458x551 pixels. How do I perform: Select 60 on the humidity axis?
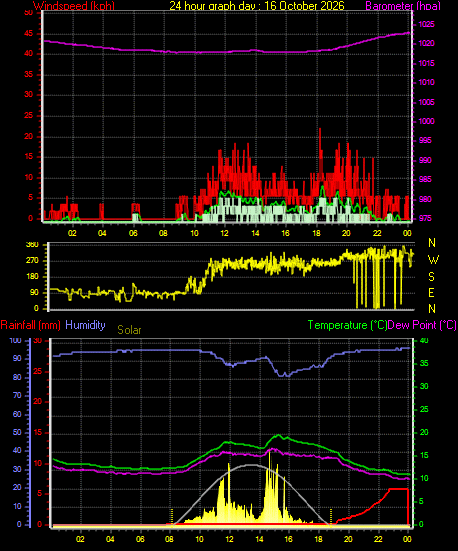pyautogui.click(x=17, y=415)
